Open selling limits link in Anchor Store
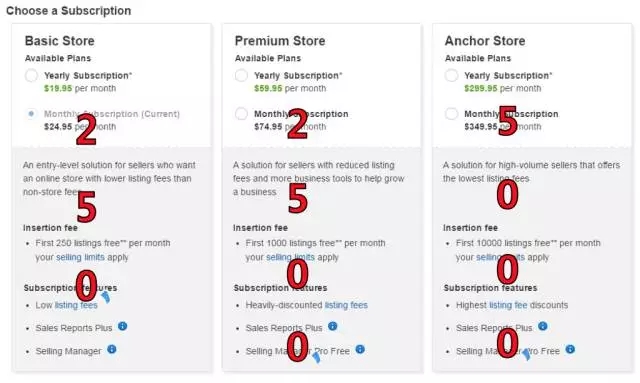640x383 pixels. pos(500,257)
